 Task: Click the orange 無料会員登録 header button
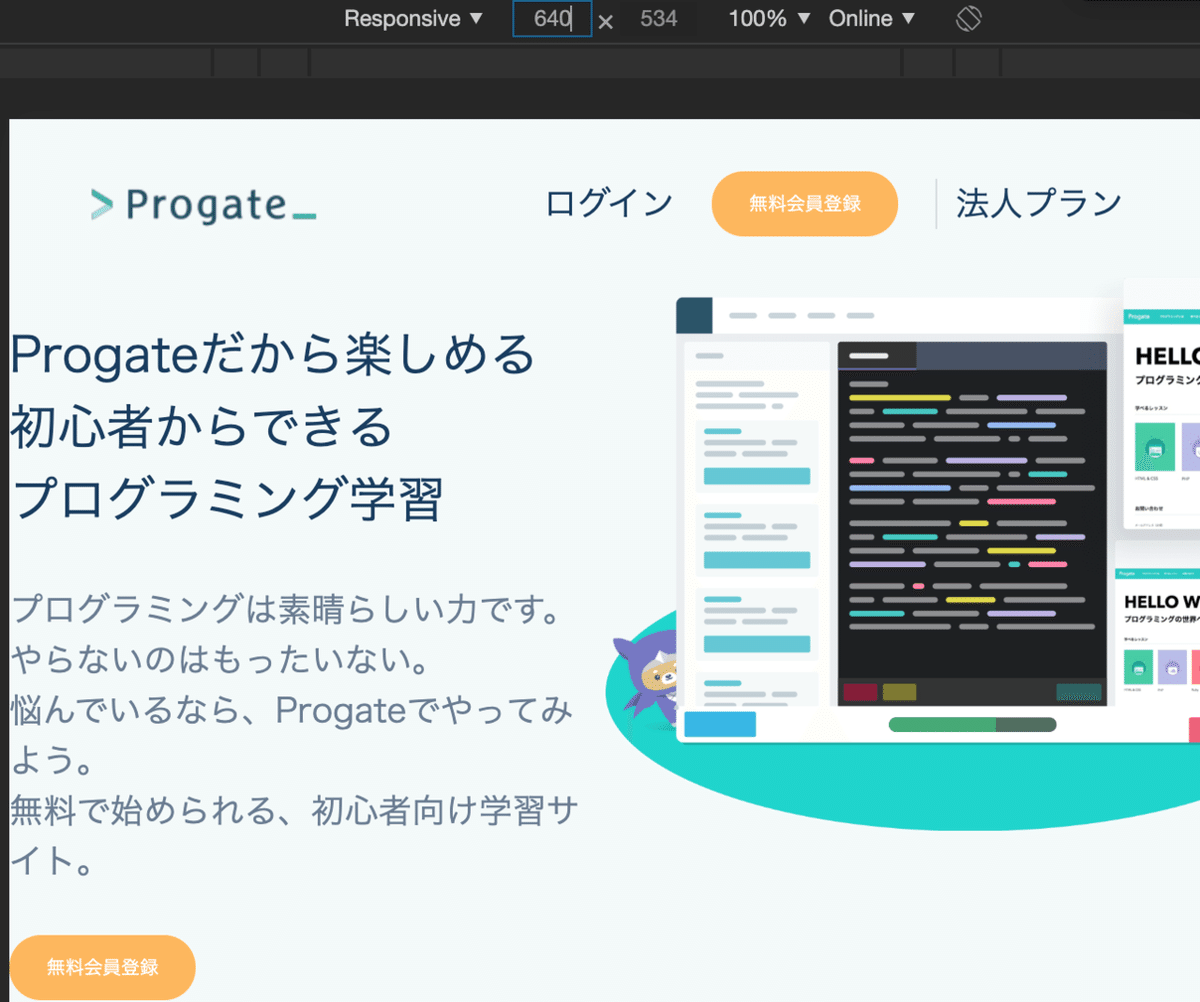804,203
